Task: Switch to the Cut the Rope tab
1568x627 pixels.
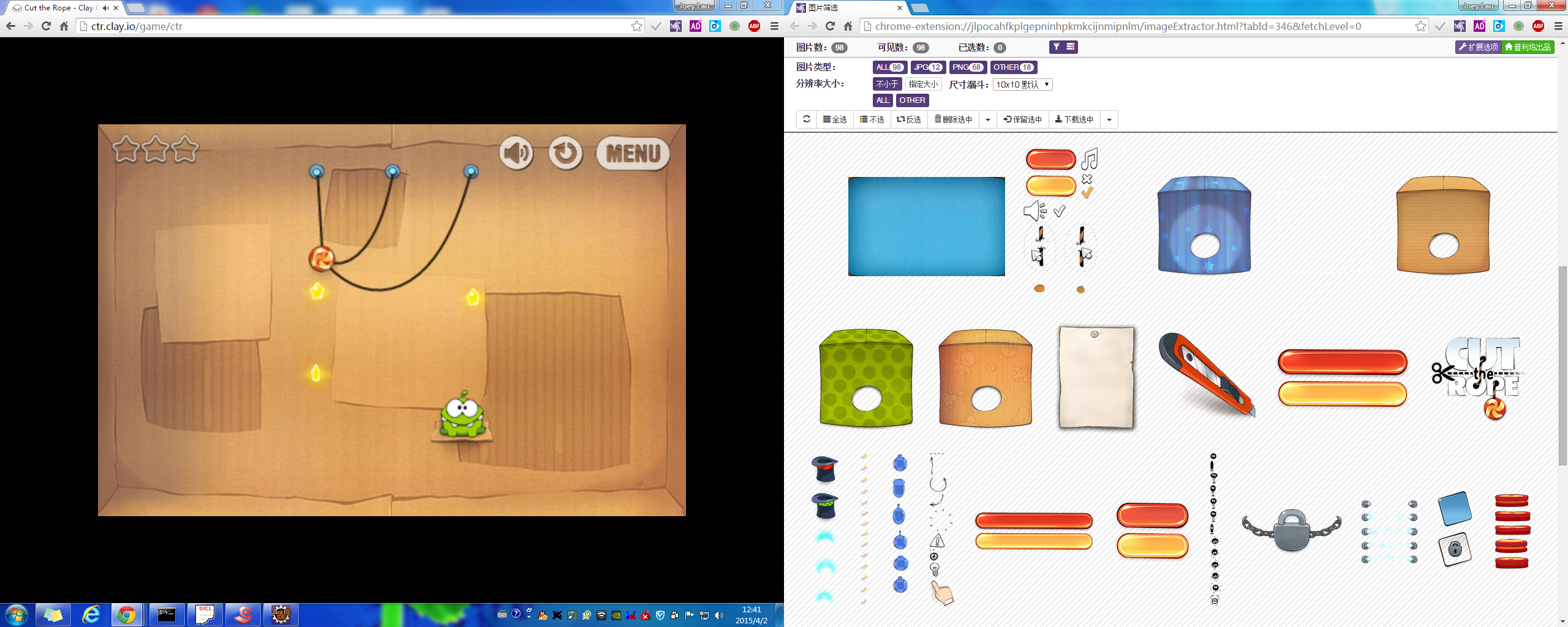Action: click(64, 8)
